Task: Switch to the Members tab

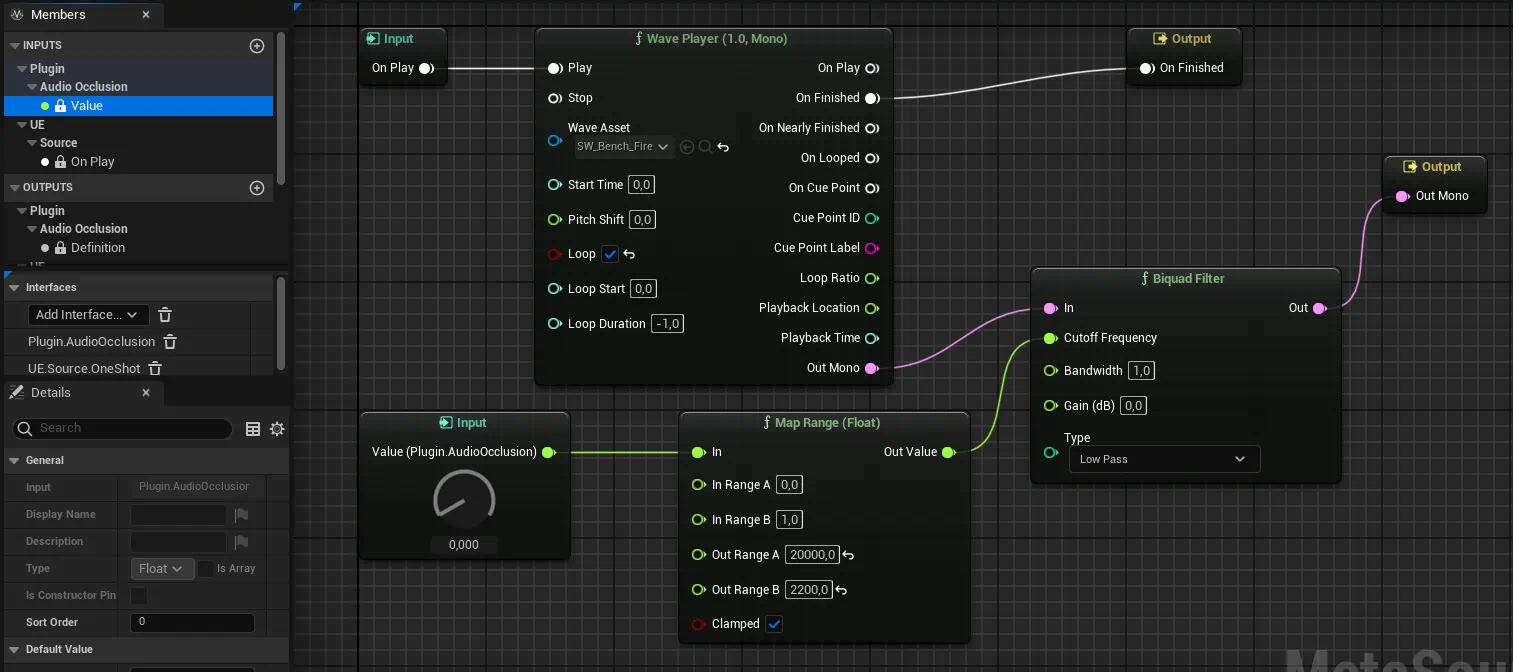Action: pyautogui.click(x=57, y=15)
